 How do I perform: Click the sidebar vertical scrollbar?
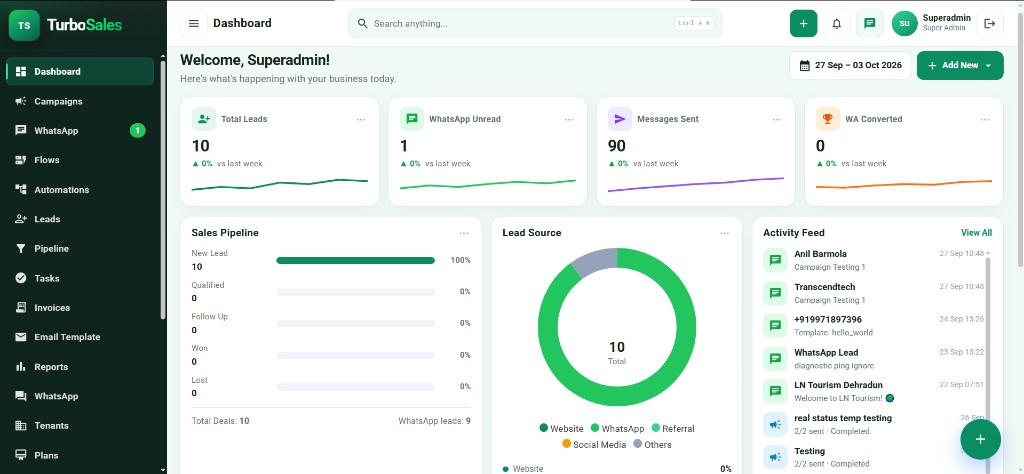[x=163, y=189]
